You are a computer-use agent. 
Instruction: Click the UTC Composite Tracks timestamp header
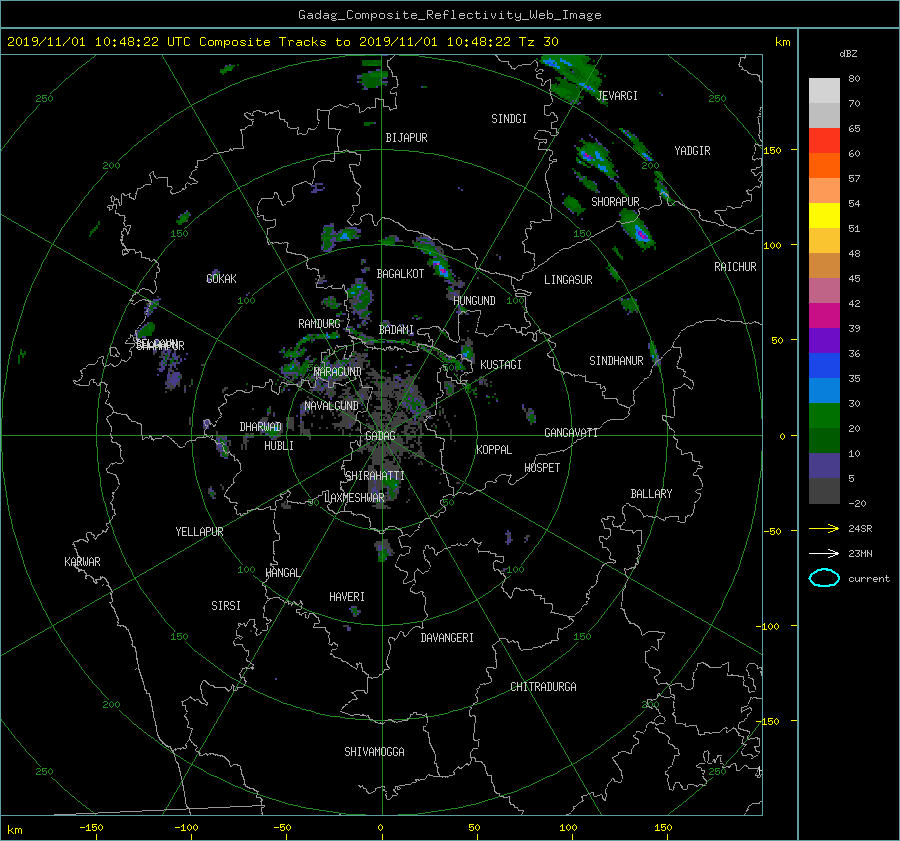282,42
